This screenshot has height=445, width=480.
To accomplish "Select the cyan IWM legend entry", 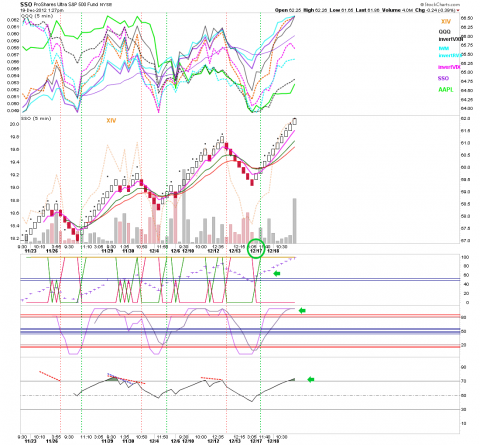I will point(444,49).
